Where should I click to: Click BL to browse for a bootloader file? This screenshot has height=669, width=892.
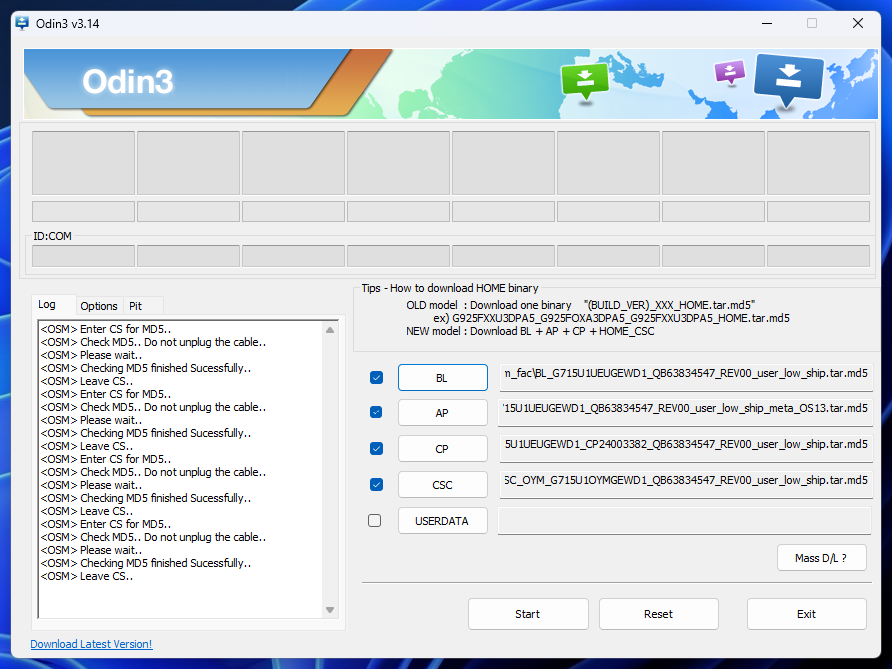pos(442,377)
